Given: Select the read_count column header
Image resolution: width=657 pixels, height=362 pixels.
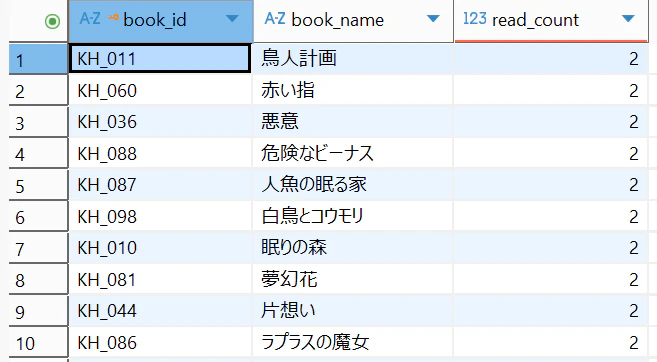Looking at the screenshot, I should point(551,21).
